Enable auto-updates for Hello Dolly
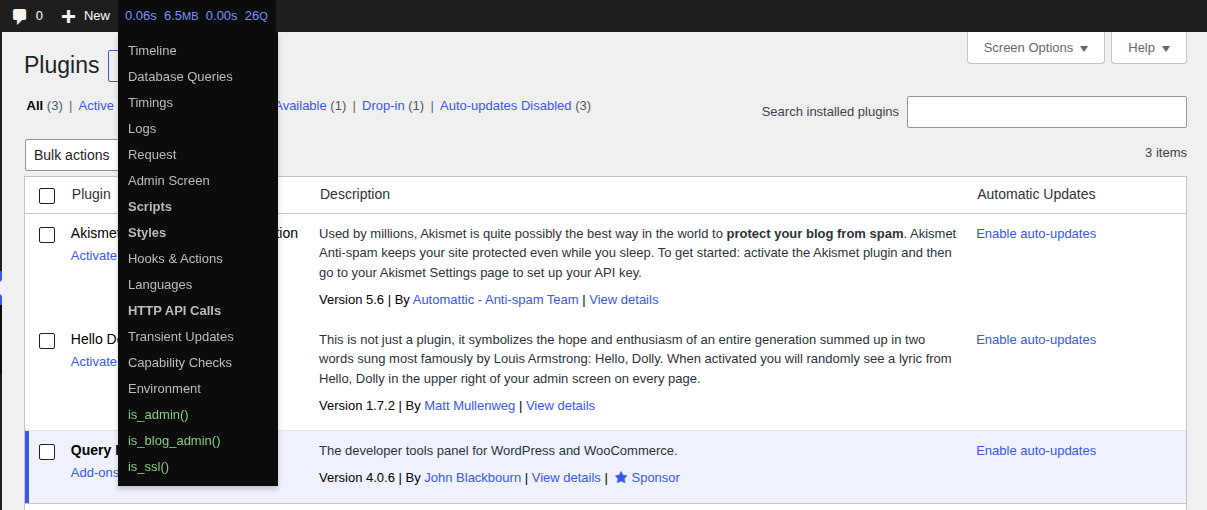 tap(1036, 340)
